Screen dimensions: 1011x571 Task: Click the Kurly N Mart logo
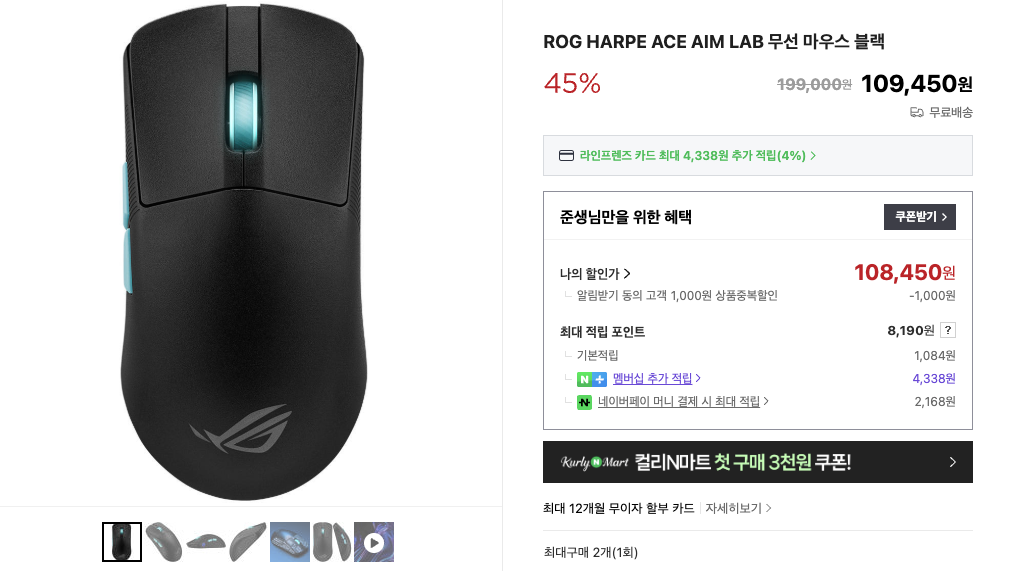594,462
